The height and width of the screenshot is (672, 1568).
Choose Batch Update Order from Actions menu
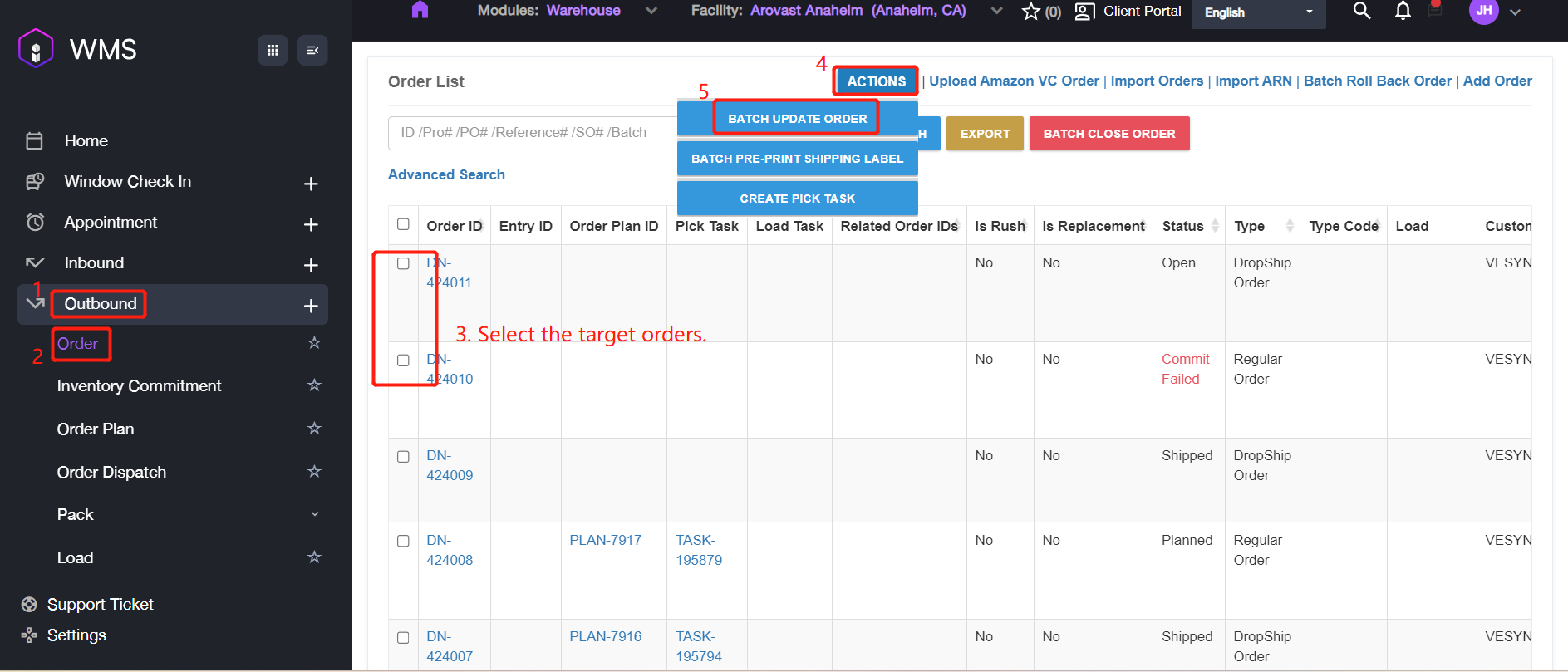pos(797,119)
